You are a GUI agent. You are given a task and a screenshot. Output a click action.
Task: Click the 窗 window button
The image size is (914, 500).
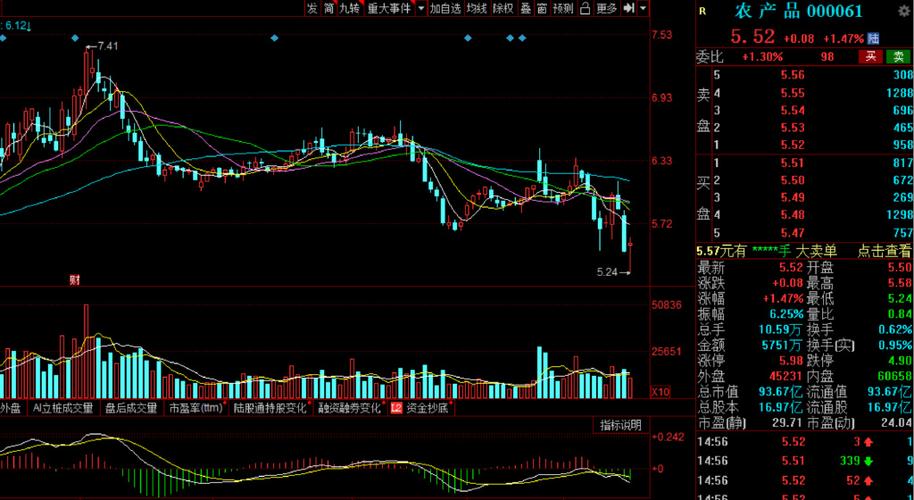(x=542, y=8)
